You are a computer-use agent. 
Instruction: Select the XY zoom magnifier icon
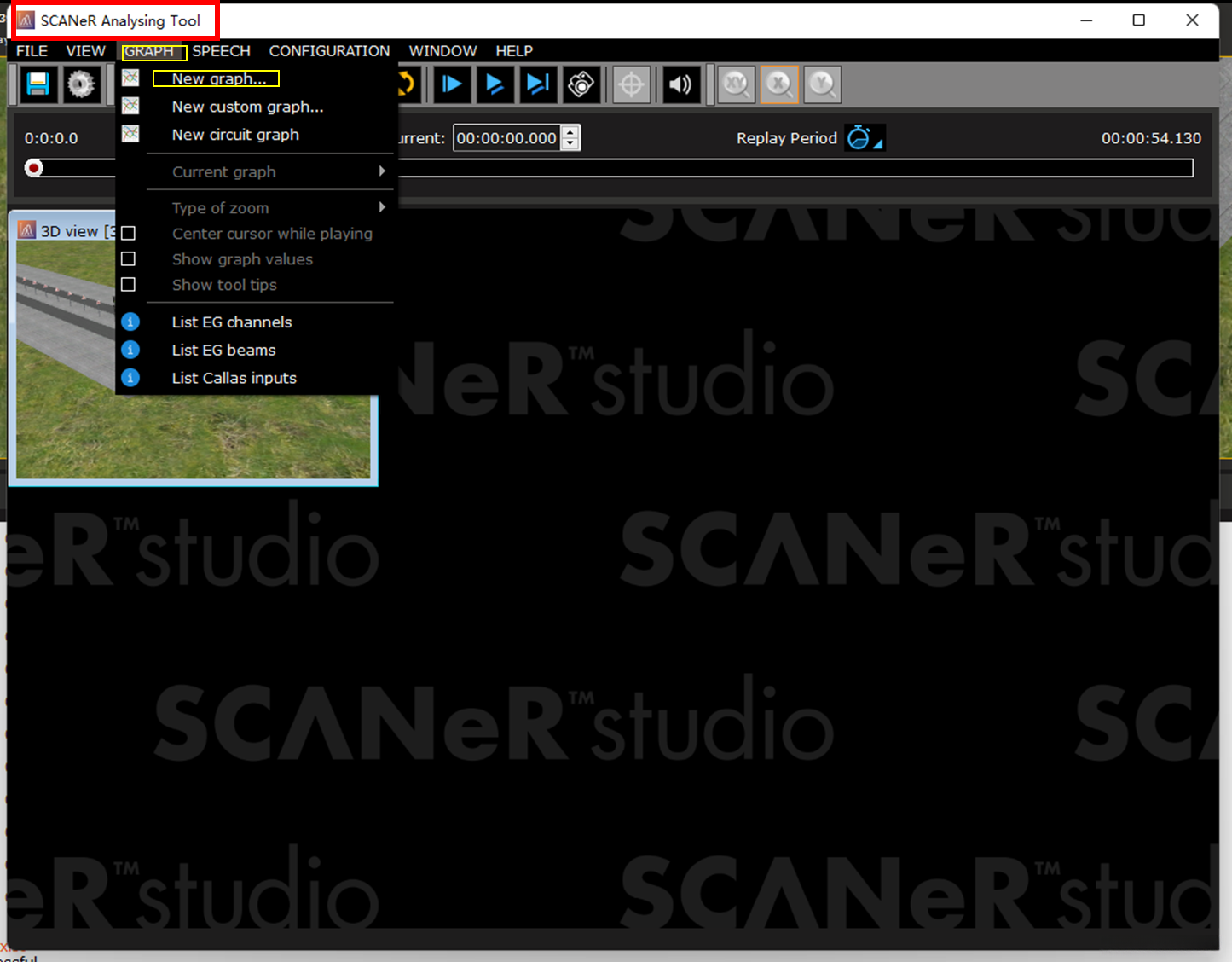736,84
